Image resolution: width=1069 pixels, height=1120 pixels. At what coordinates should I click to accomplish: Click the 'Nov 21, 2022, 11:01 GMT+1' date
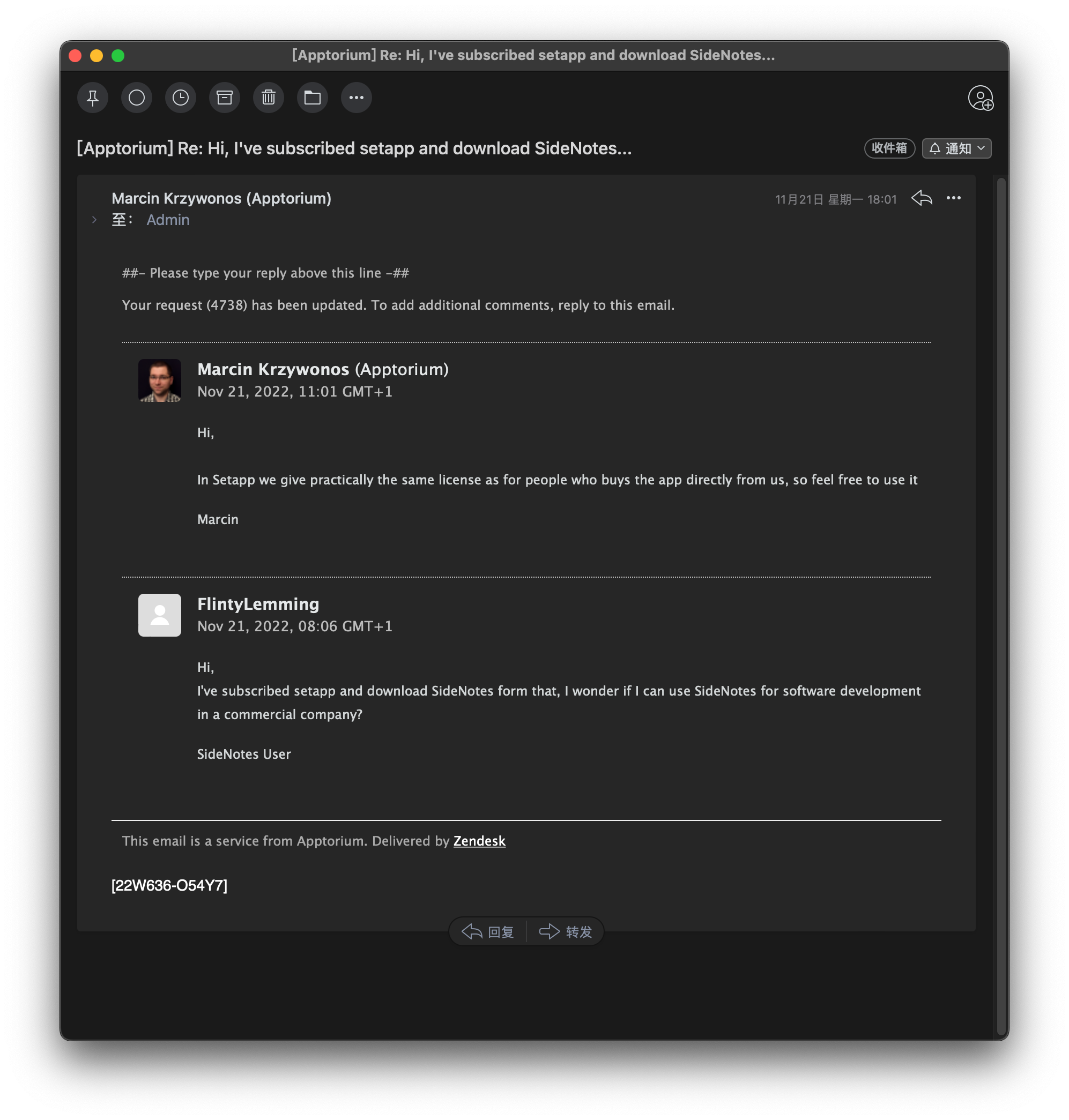pos(295,392)
